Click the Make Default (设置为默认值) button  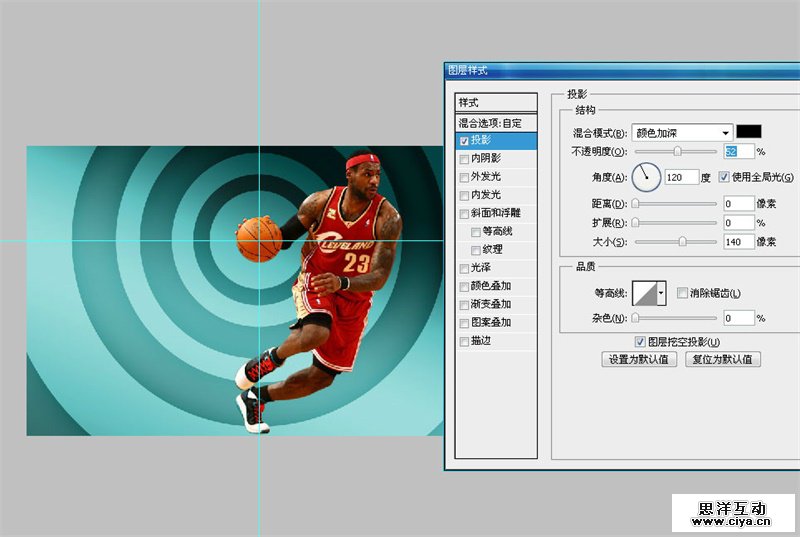point(640,359)
